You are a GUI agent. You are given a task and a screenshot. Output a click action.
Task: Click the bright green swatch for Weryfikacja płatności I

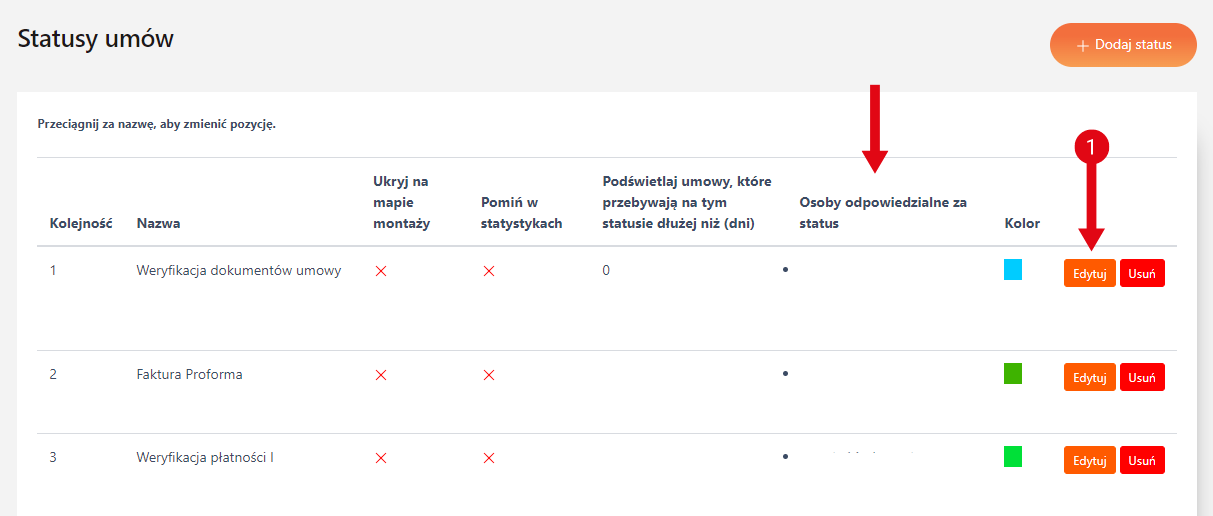[x=1013, y=457]
